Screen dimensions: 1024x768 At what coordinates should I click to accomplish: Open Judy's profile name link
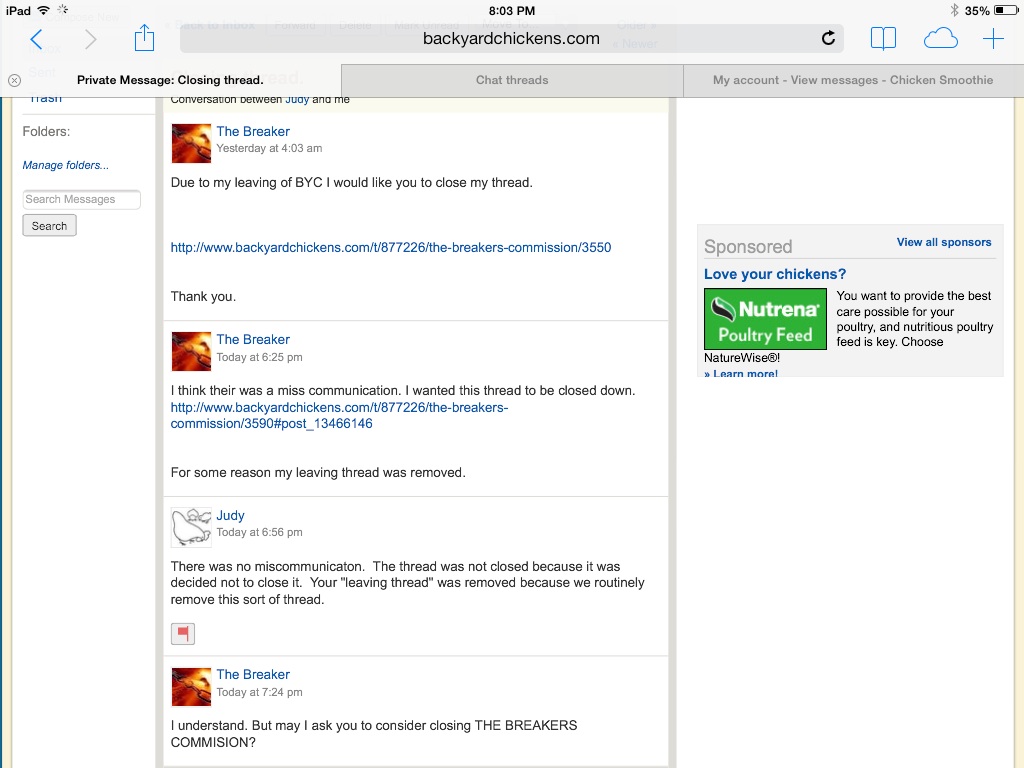(230, 516)
